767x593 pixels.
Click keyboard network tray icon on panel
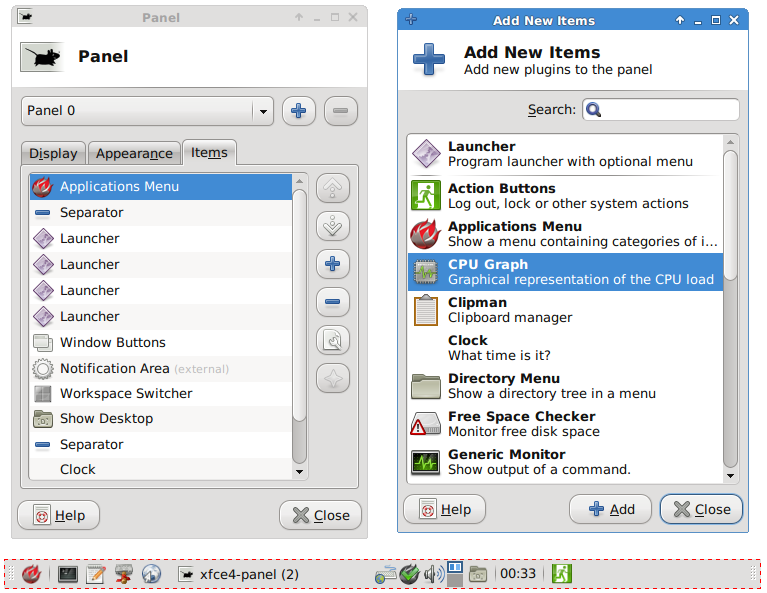[386, 574]
